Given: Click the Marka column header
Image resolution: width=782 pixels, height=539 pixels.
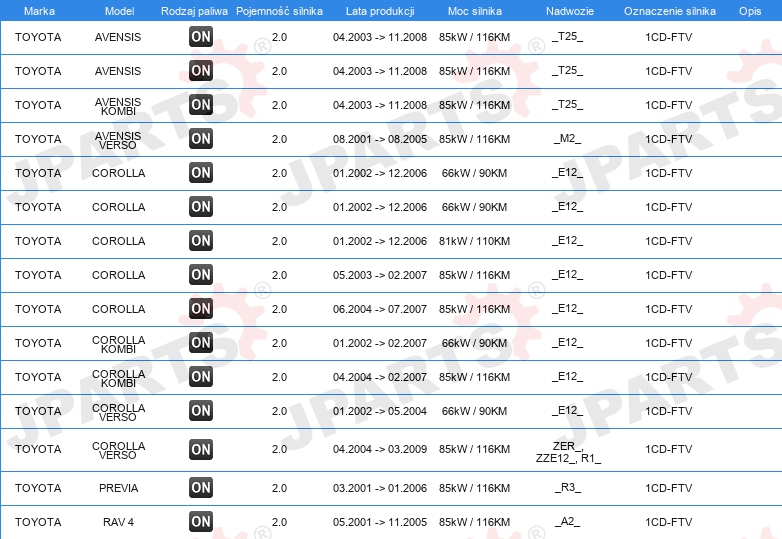Looking at the screenshot, I should coord(39,11).
